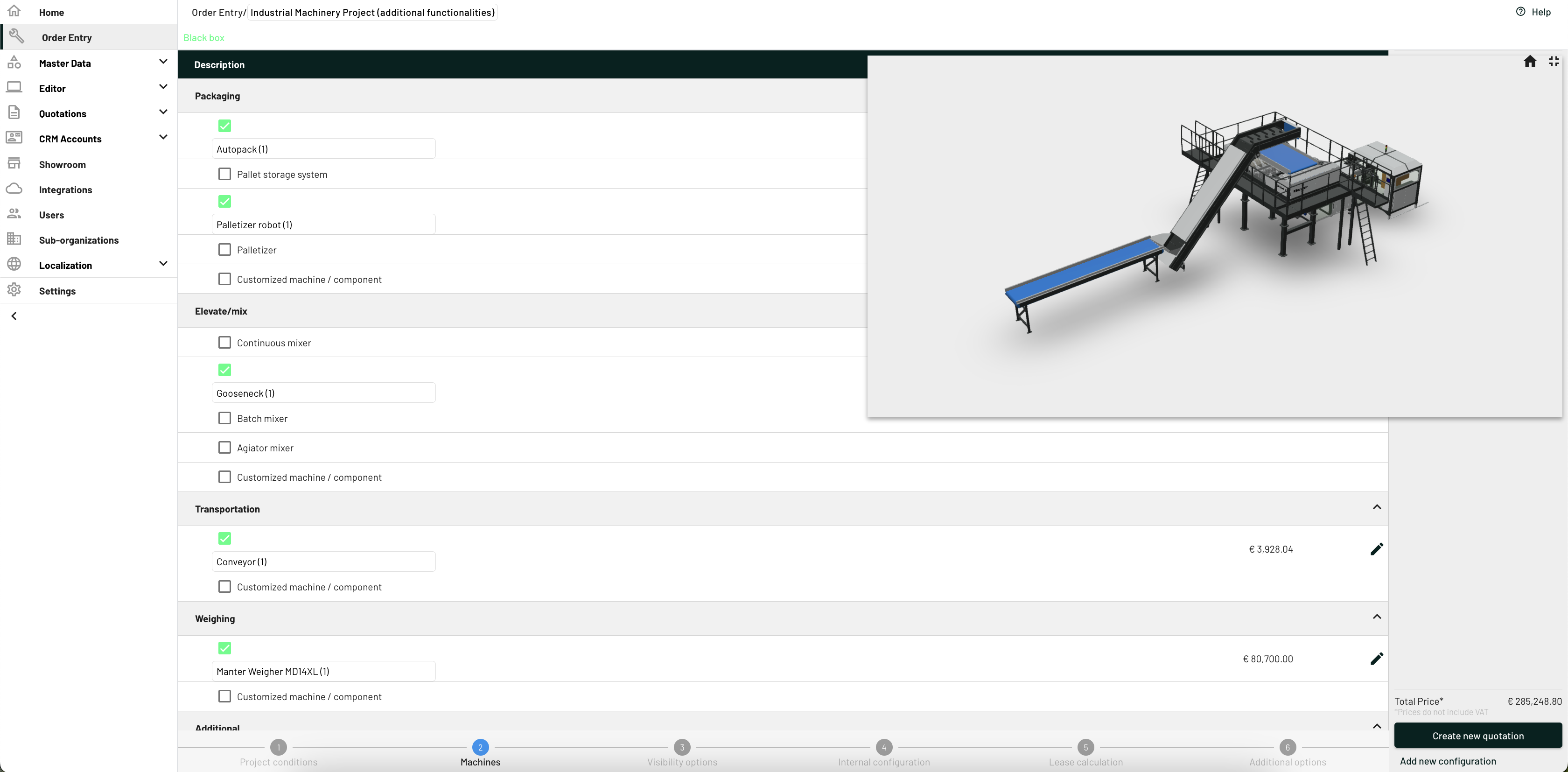
Task: Click the Conveyor edit pencil icon
Action: 1376,549
